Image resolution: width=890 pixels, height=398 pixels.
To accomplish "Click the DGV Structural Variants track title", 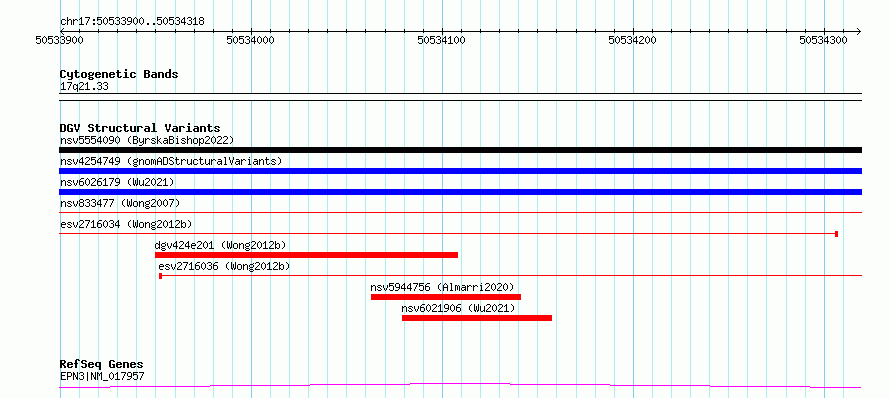I will coord(140,128).
